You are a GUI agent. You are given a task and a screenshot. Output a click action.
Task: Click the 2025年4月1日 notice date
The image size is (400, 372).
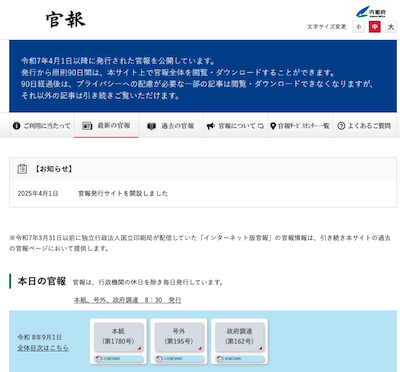coord(38,193)
